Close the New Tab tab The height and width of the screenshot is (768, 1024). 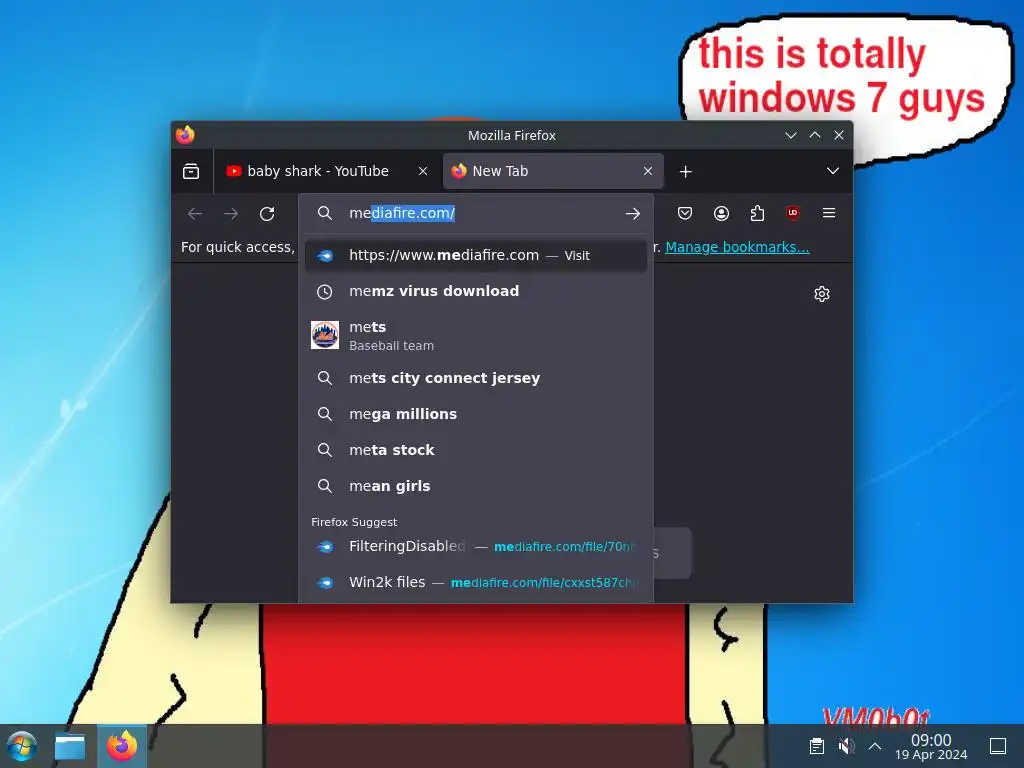point(648,171)
